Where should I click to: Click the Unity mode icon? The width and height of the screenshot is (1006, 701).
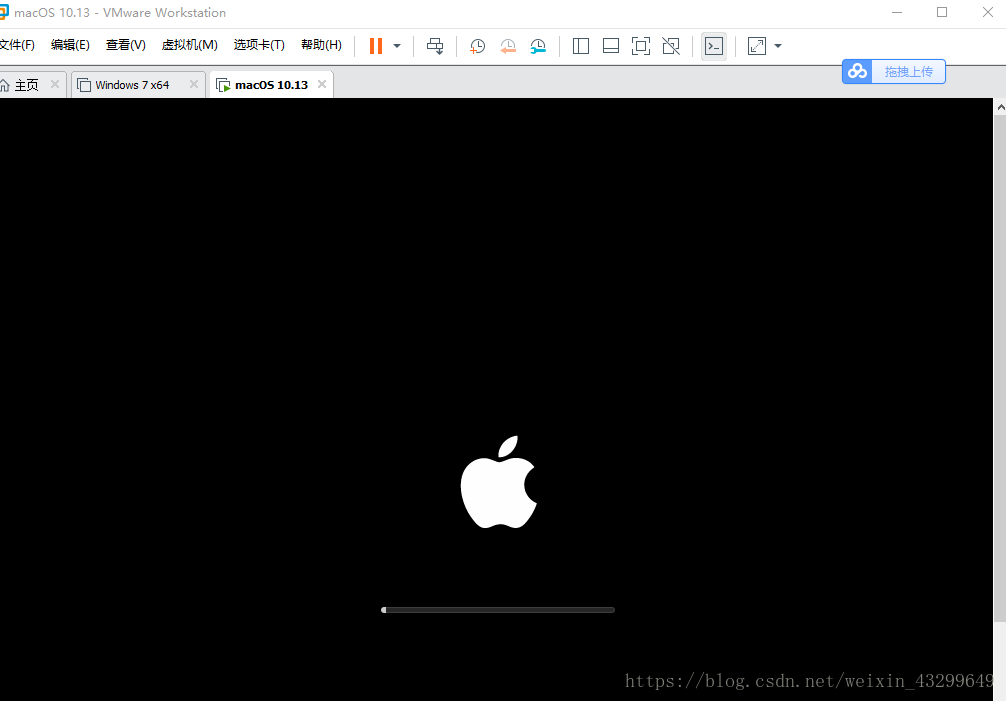[x=671, y=46]
